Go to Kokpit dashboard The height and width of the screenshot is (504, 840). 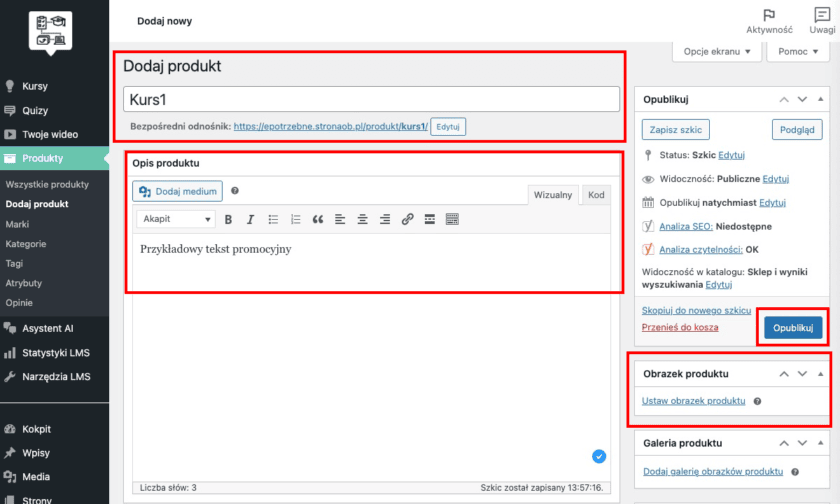(54, 429)
